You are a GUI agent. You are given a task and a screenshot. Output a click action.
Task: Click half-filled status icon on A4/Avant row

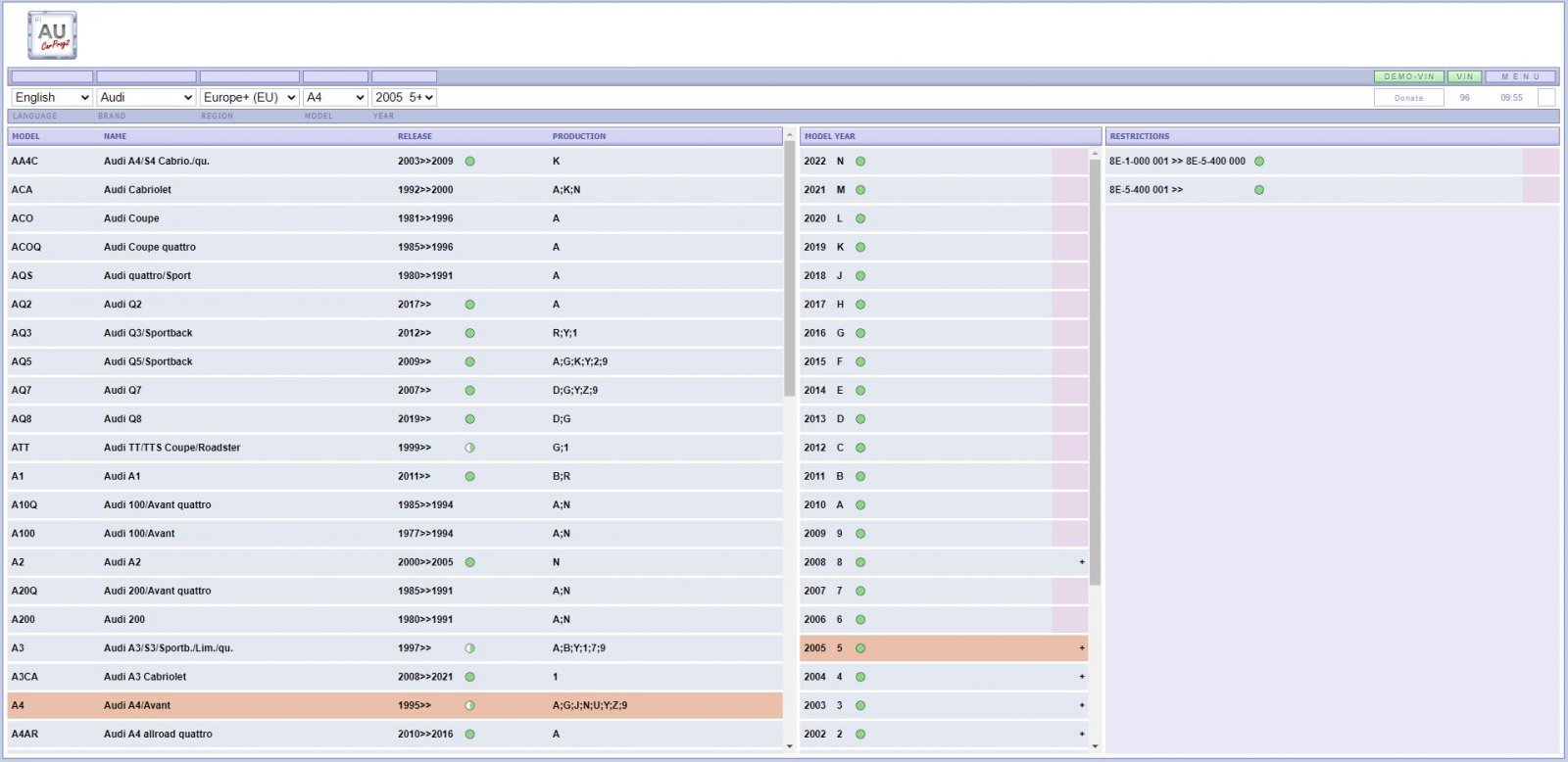470,705
